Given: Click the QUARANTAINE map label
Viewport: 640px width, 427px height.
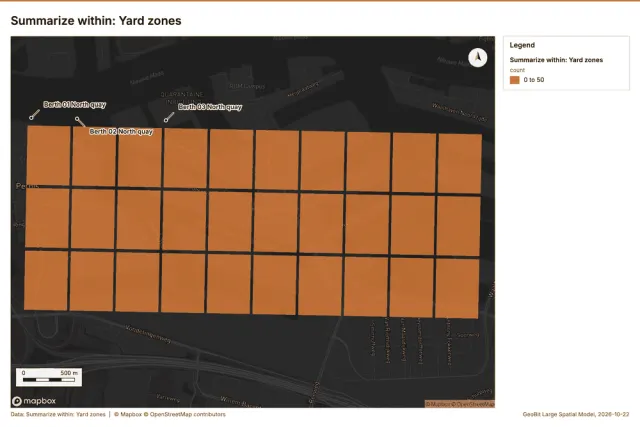Looking at the screenshot, I should click(x=182, y=94).
